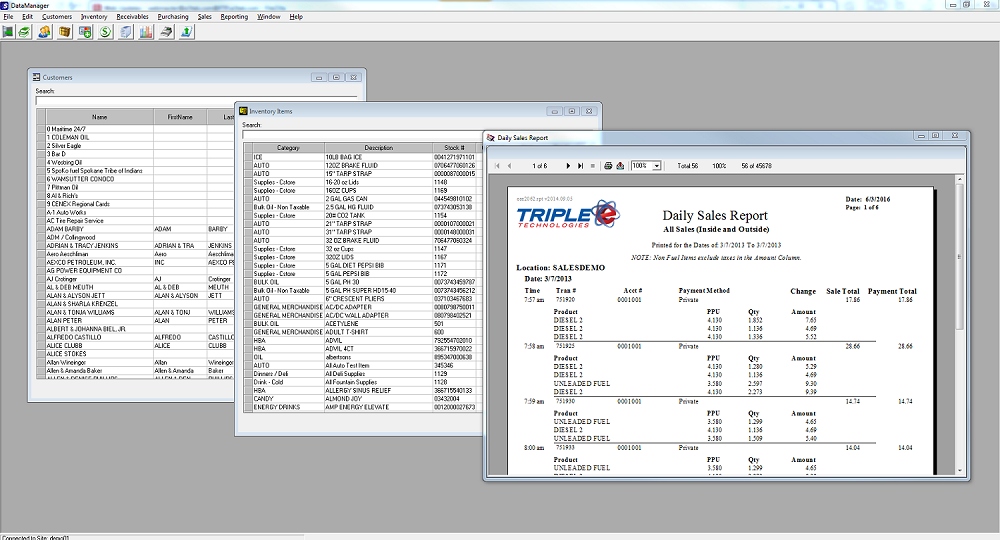Minimize the Inventory Items window
Screen dimensions: 1000x540
point(555,111)
